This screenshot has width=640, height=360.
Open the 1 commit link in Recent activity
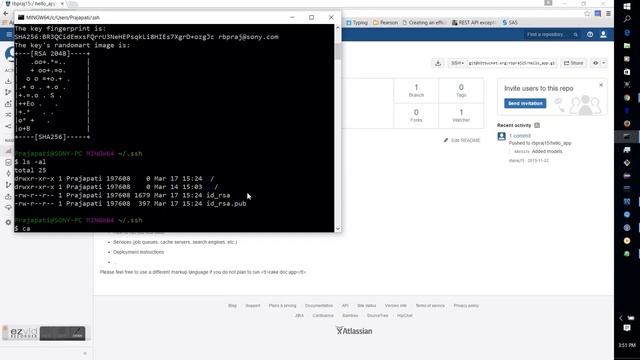520,136
